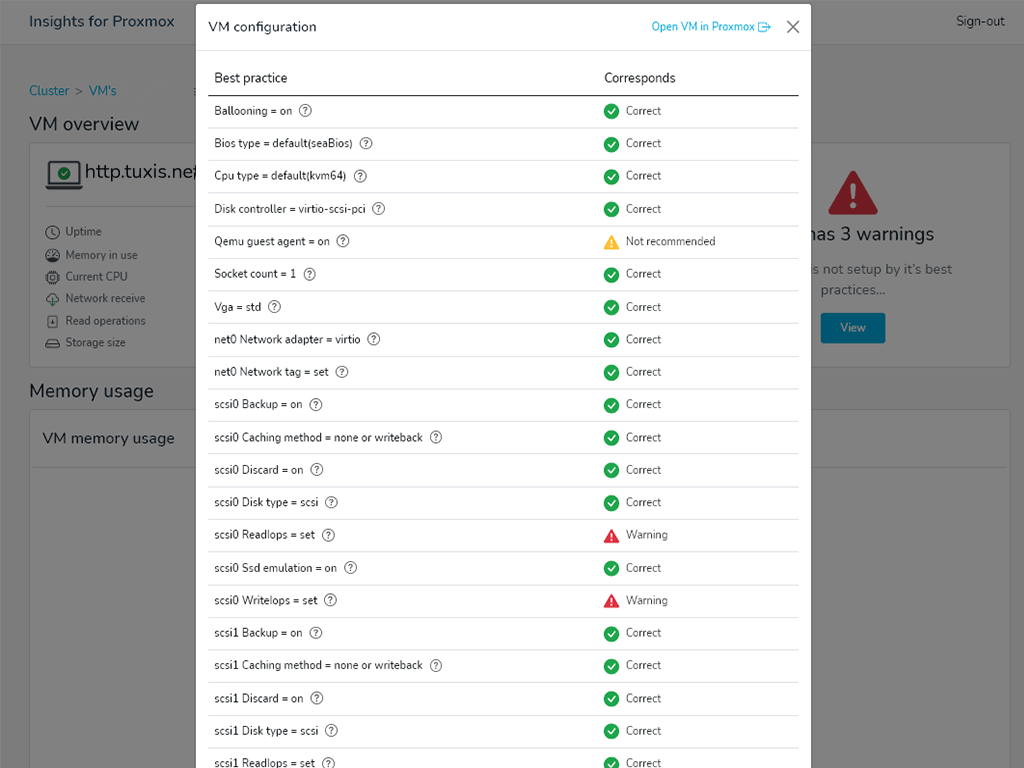Click help icon next to Vga = std
The image size is (1024, 768).
(274, 306)
